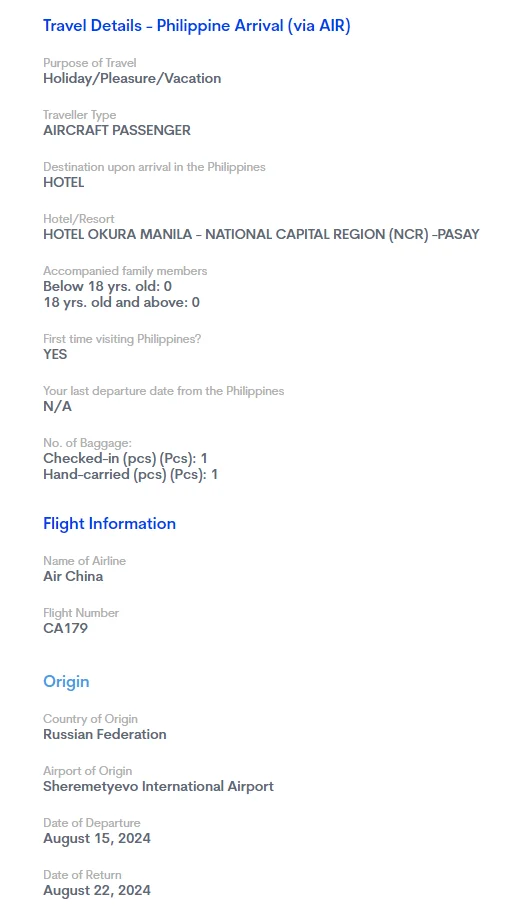Select the Holiday/Pleasure/Vacation purpose value

(x=132, y=78)
